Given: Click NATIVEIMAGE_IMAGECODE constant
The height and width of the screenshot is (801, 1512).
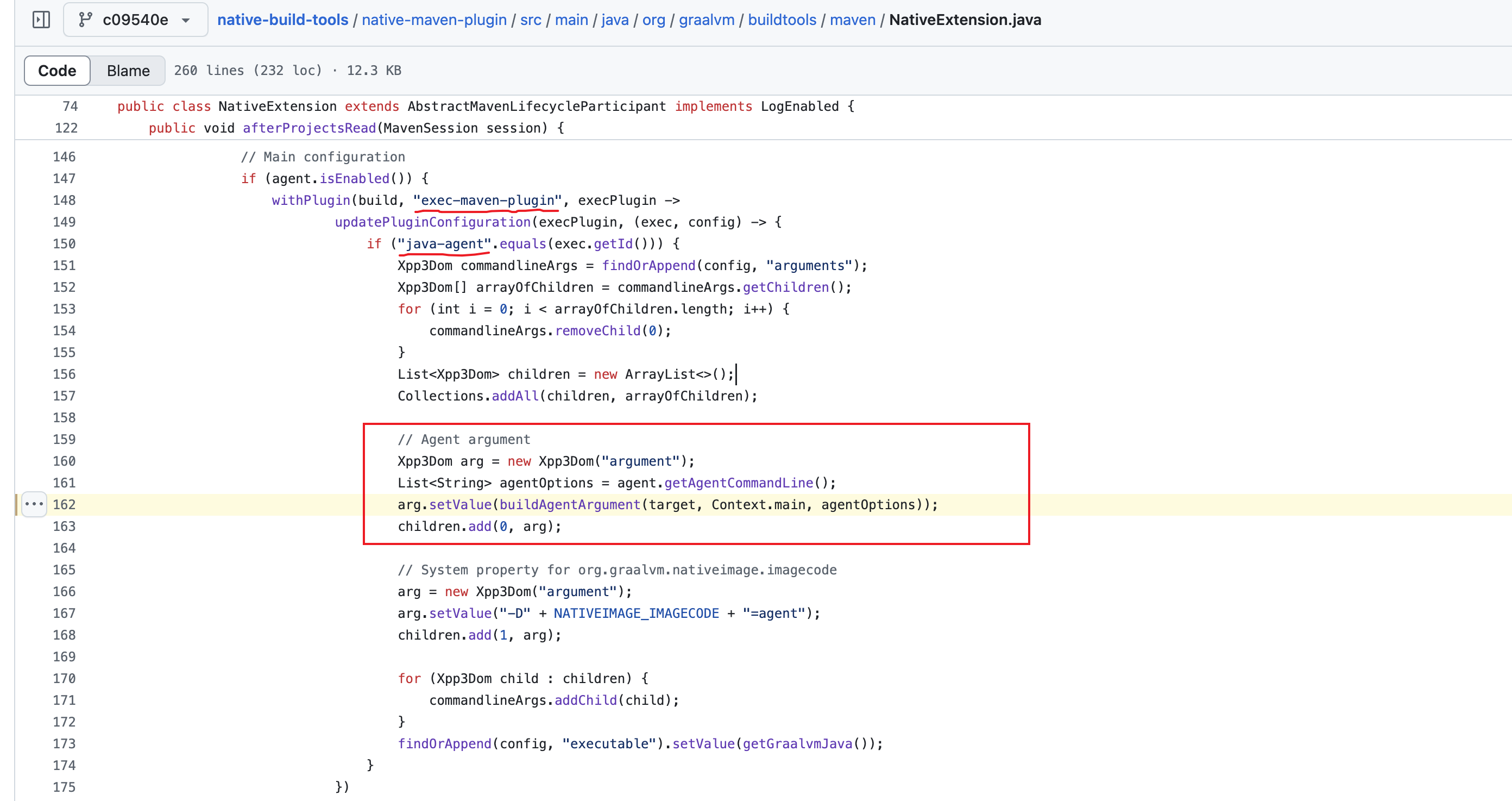Looking at the screenshot, I should click(x=637, y=613).
